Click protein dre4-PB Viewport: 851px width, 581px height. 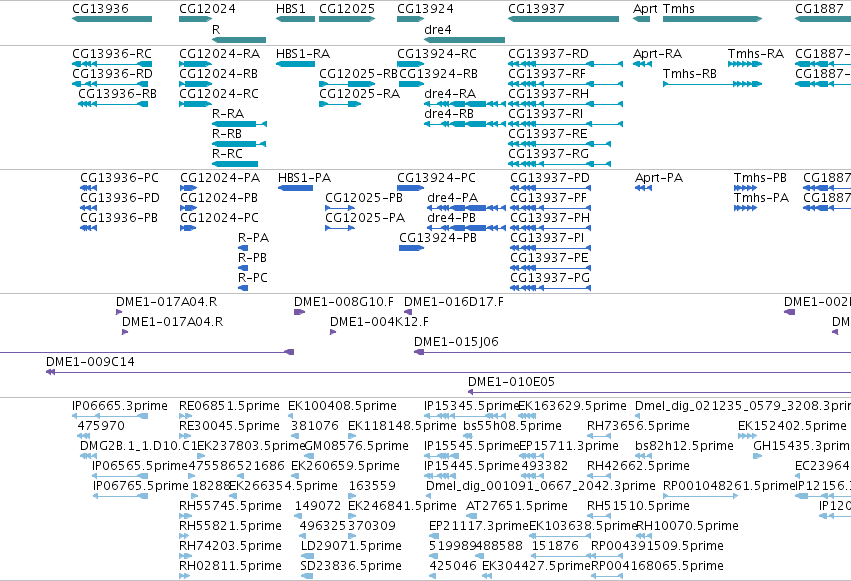[467, 228]
